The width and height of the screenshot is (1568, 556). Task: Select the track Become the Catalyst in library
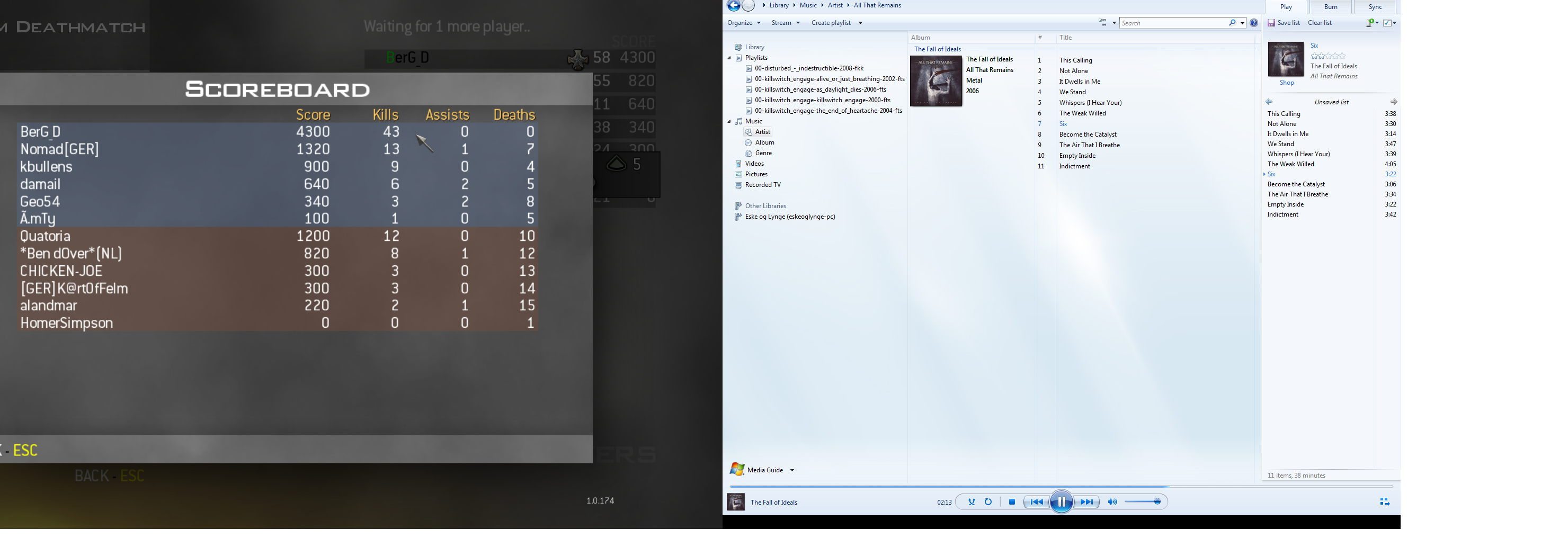tap(1088, 135)
